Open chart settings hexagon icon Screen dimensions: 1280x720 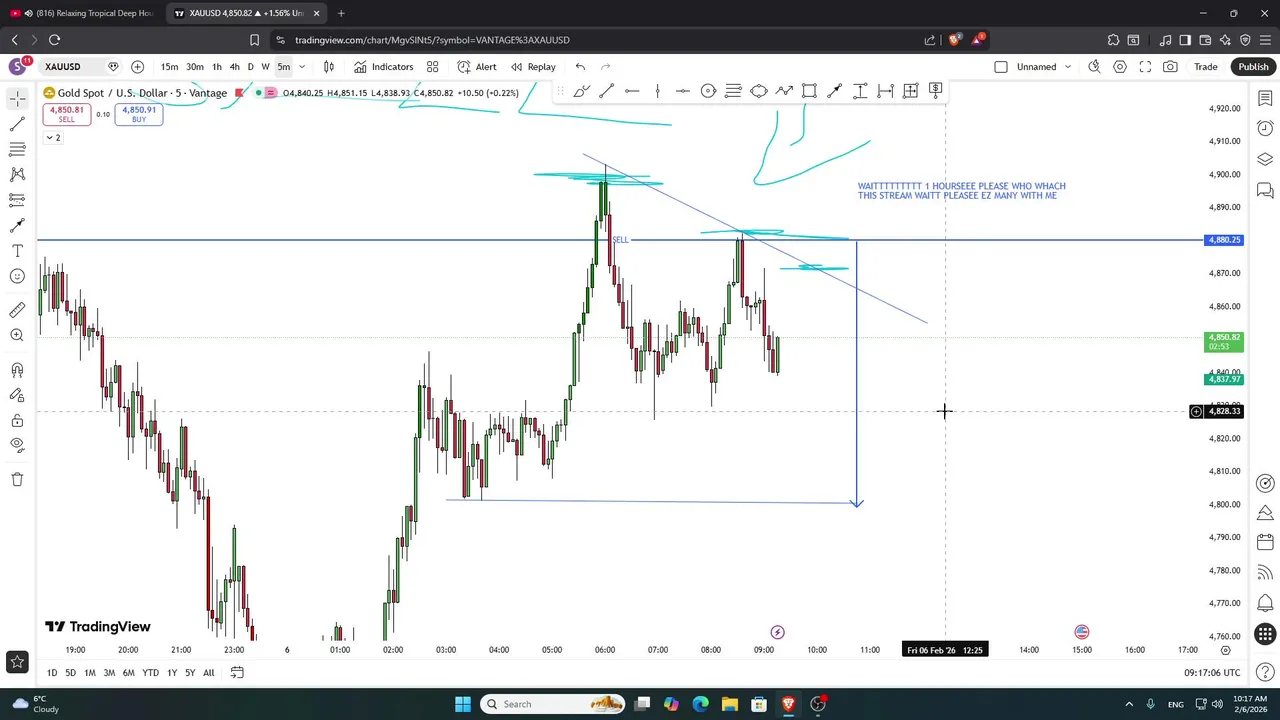(x=1120, y=67)
